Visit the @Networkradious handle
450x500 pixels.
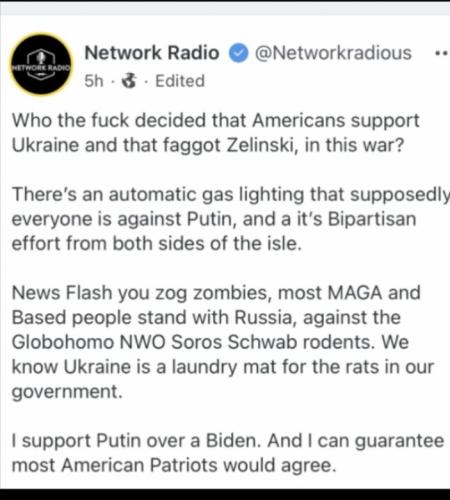coord(333,53)
